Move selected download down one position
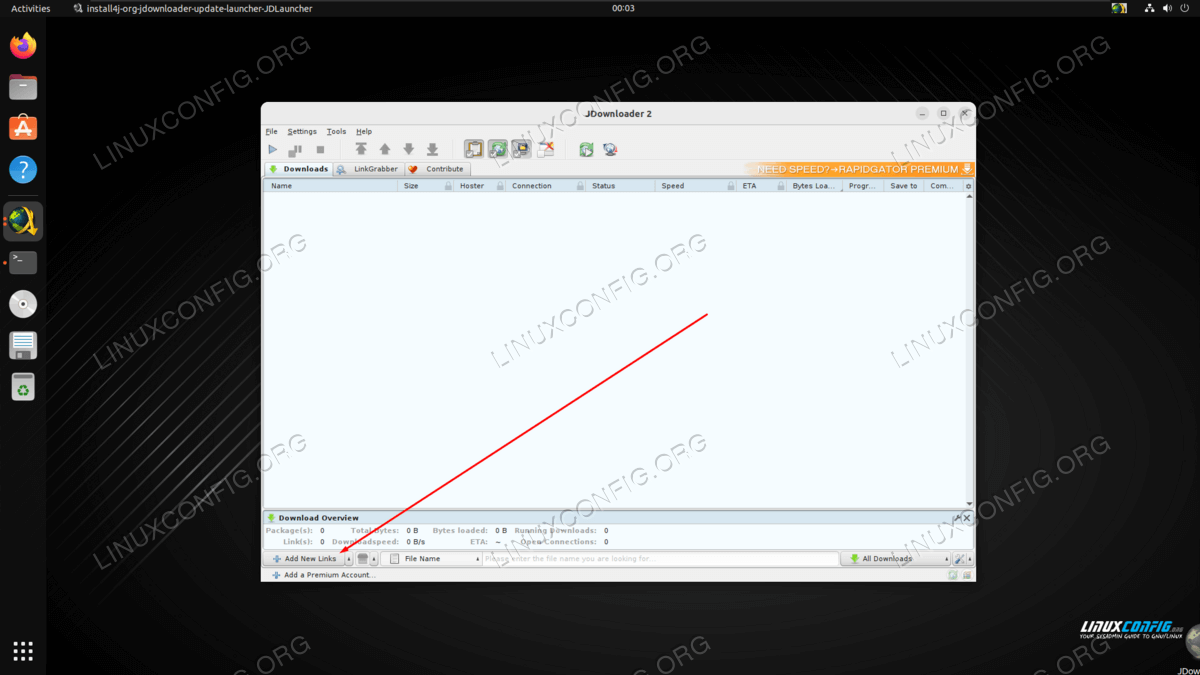This screenshot has width=1200, height=675. 408,150
